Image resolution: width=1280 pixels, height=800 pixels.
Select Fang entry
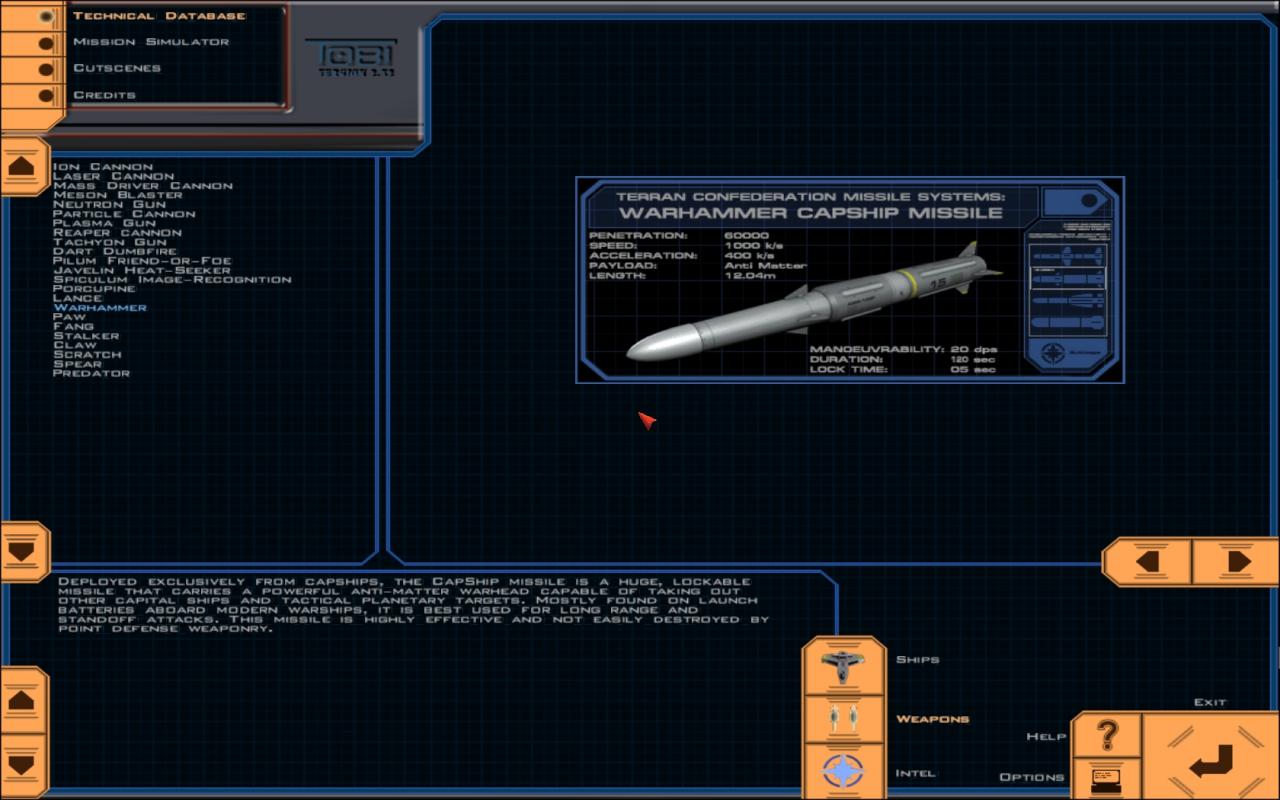[x=73, y=326]
